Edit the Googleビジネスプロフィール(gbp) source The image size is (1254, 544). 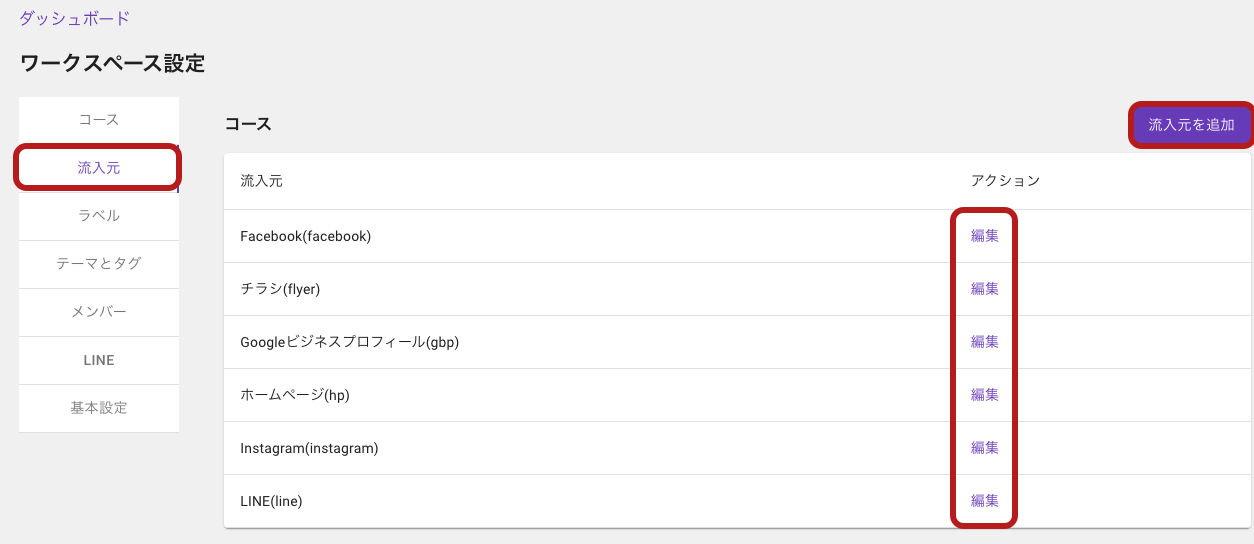(x=985, y=342)
